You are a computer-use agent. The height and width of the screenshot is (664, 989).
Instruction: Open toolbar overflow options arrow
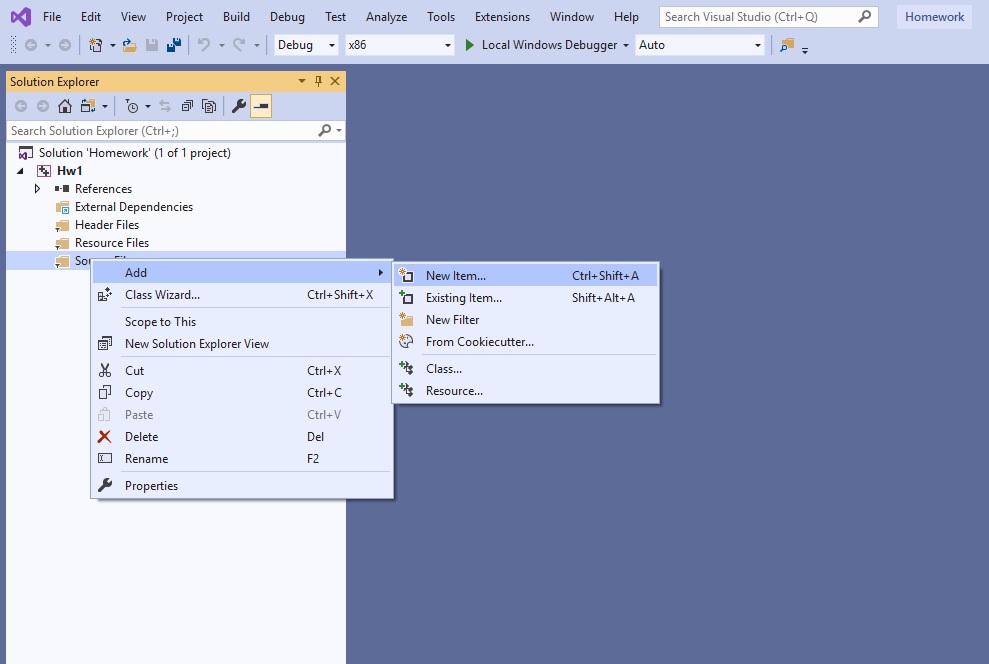(805, 50)
